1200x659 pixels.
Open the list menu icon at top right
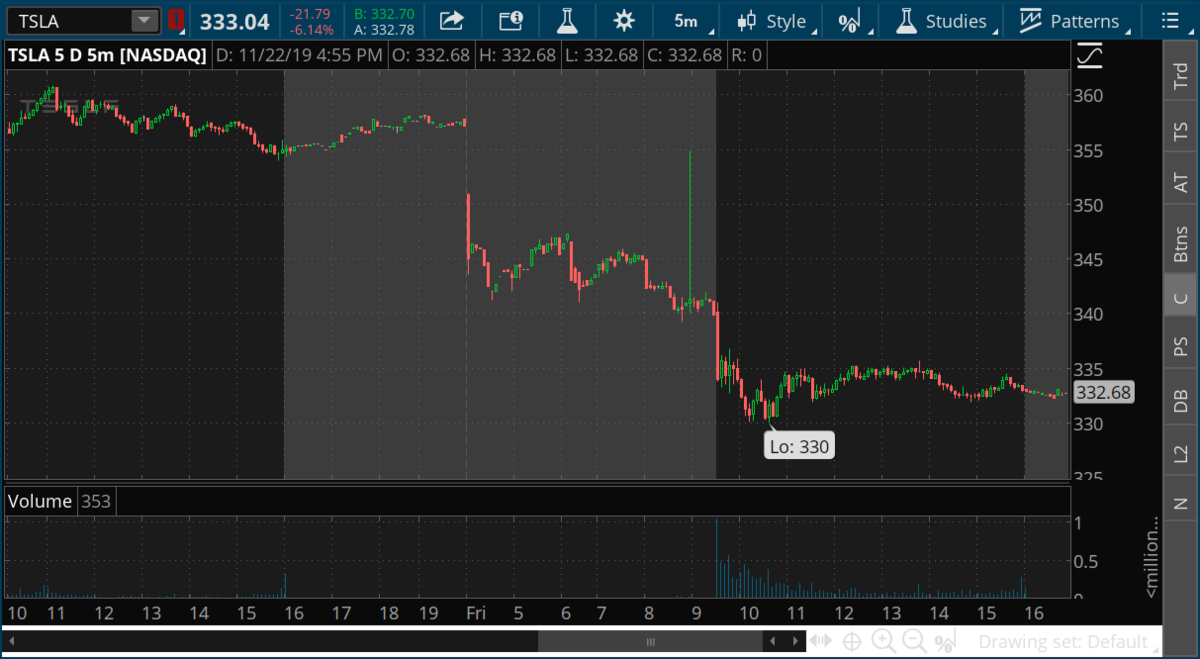point(1170,21)
